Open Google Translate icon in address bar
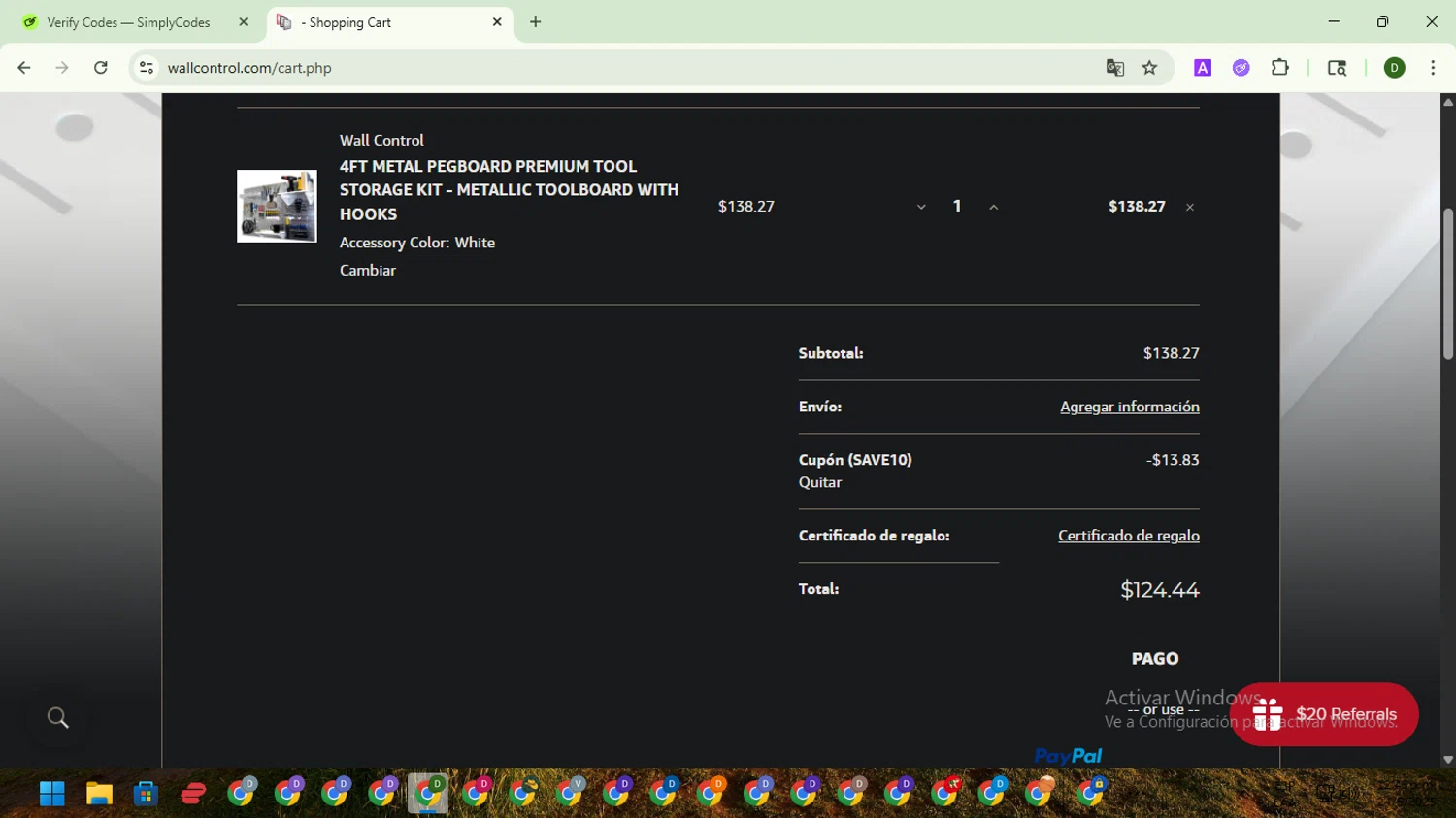 pyautogui.click(x=1115, y=68)
